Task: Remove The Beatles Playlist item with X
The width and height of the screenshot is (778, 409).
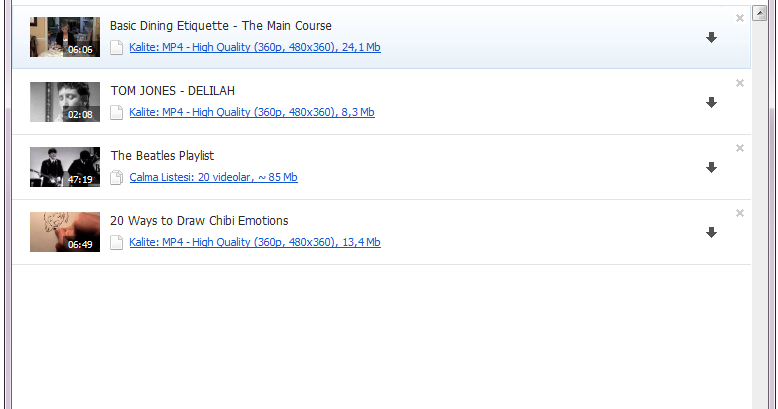Action: tap(740, 148)
